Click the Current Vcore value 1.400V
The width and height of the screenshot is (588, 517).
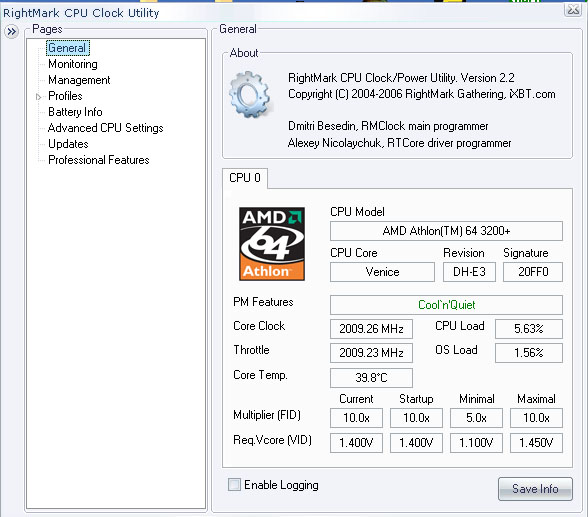tap(356, 443)
